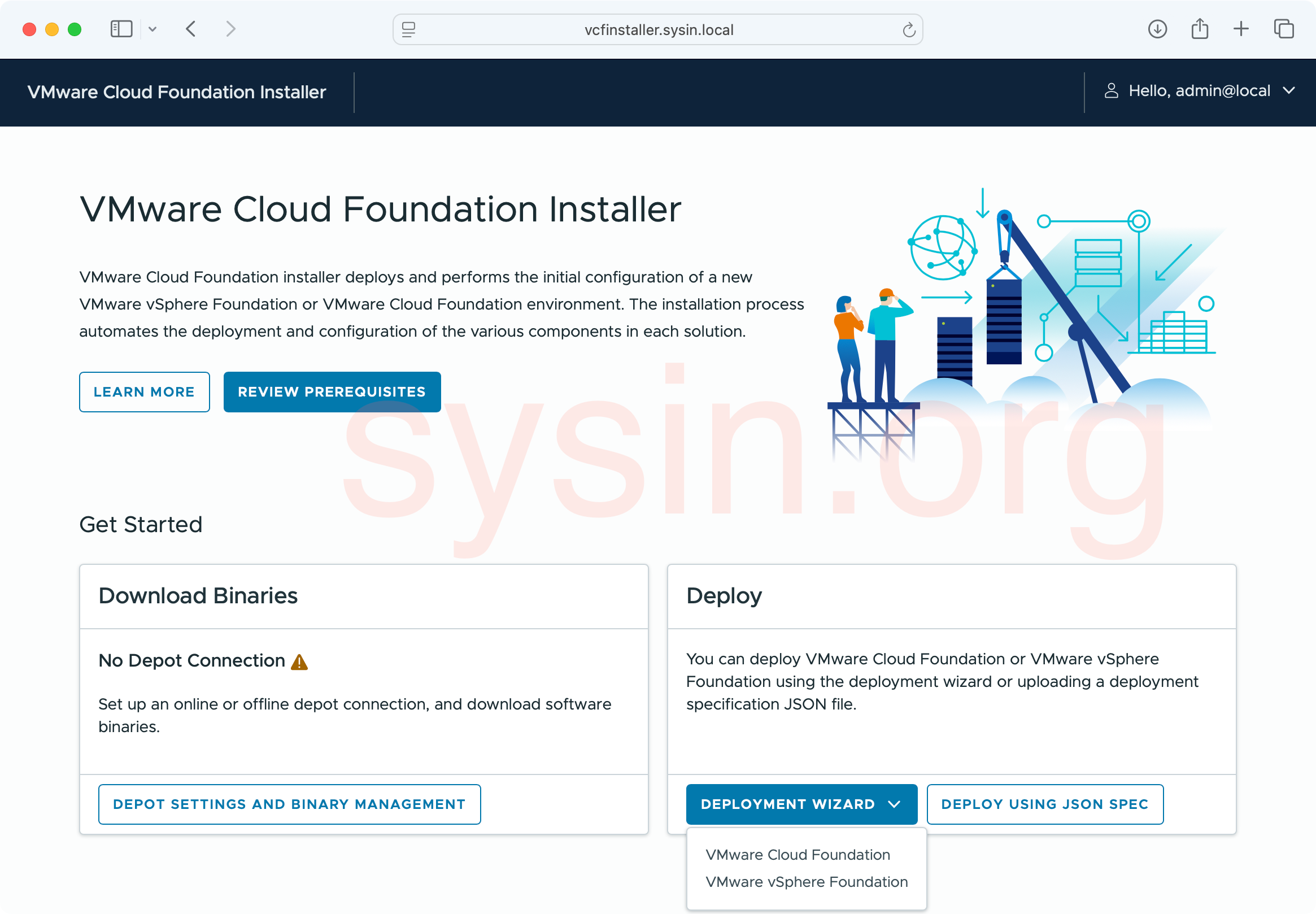The image size is (1316, 914).
Task: Click the warning icon next to No Depot Connection
Action: (299, 661)
